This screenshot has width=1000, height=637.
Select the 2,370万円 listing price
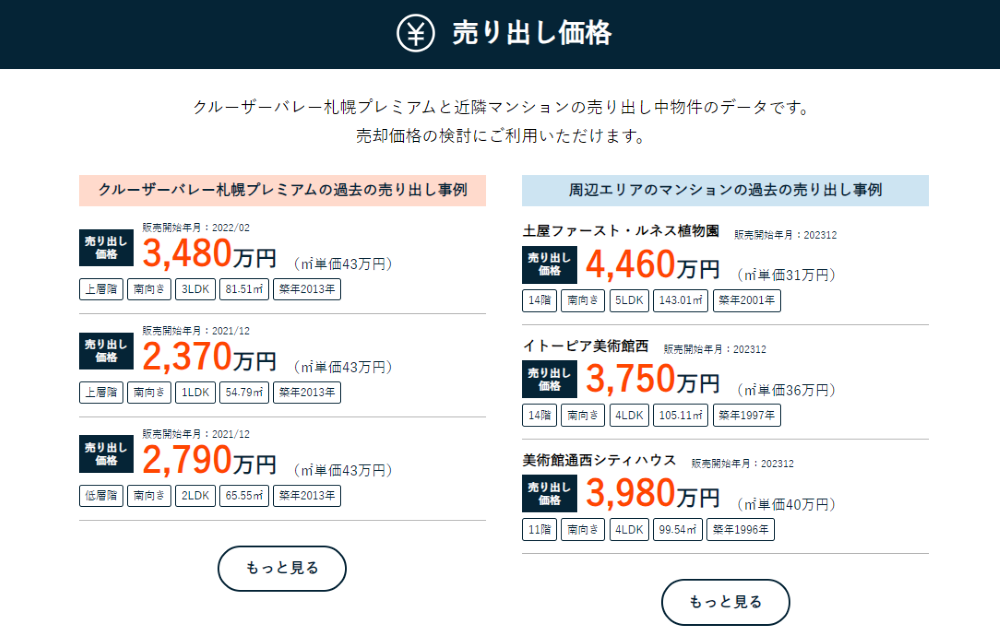click(x=209, y=356)
